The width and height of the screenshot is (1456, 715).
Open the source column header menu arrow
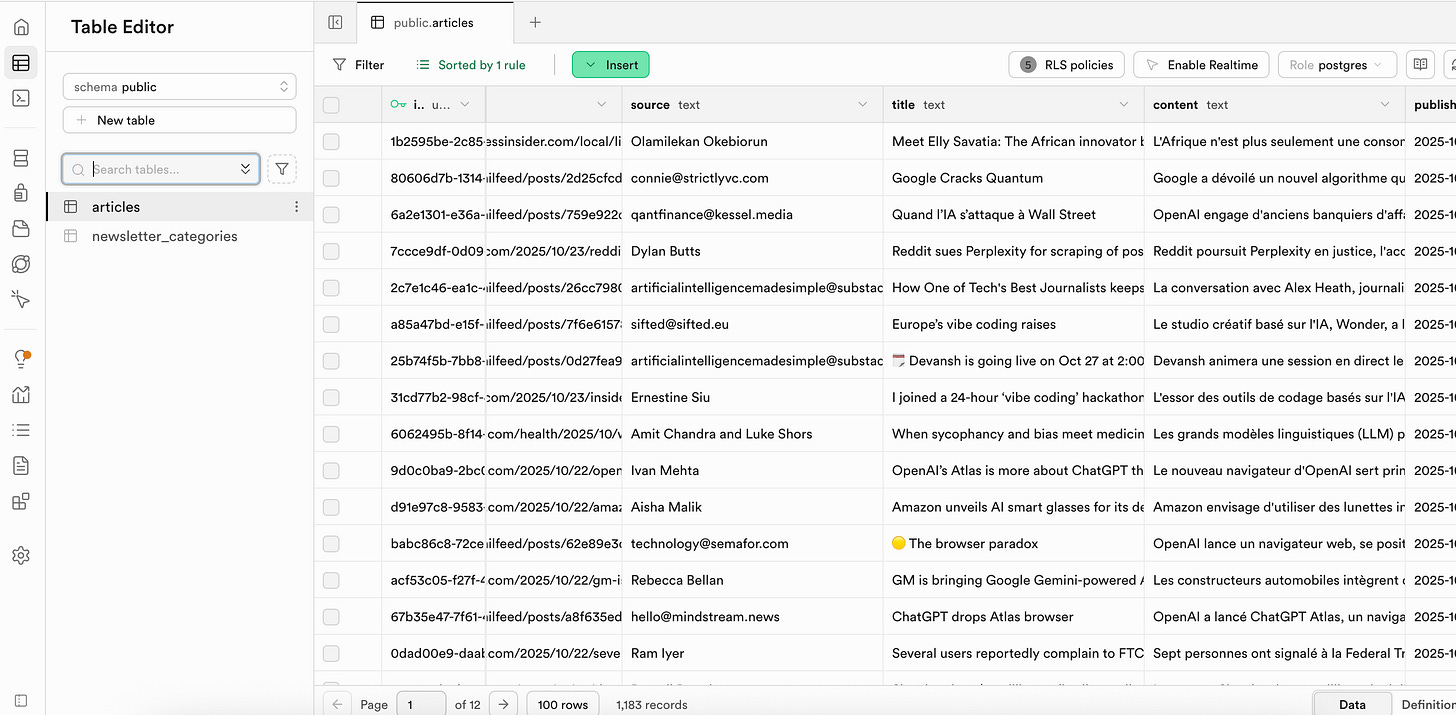(x=863, y=105)
